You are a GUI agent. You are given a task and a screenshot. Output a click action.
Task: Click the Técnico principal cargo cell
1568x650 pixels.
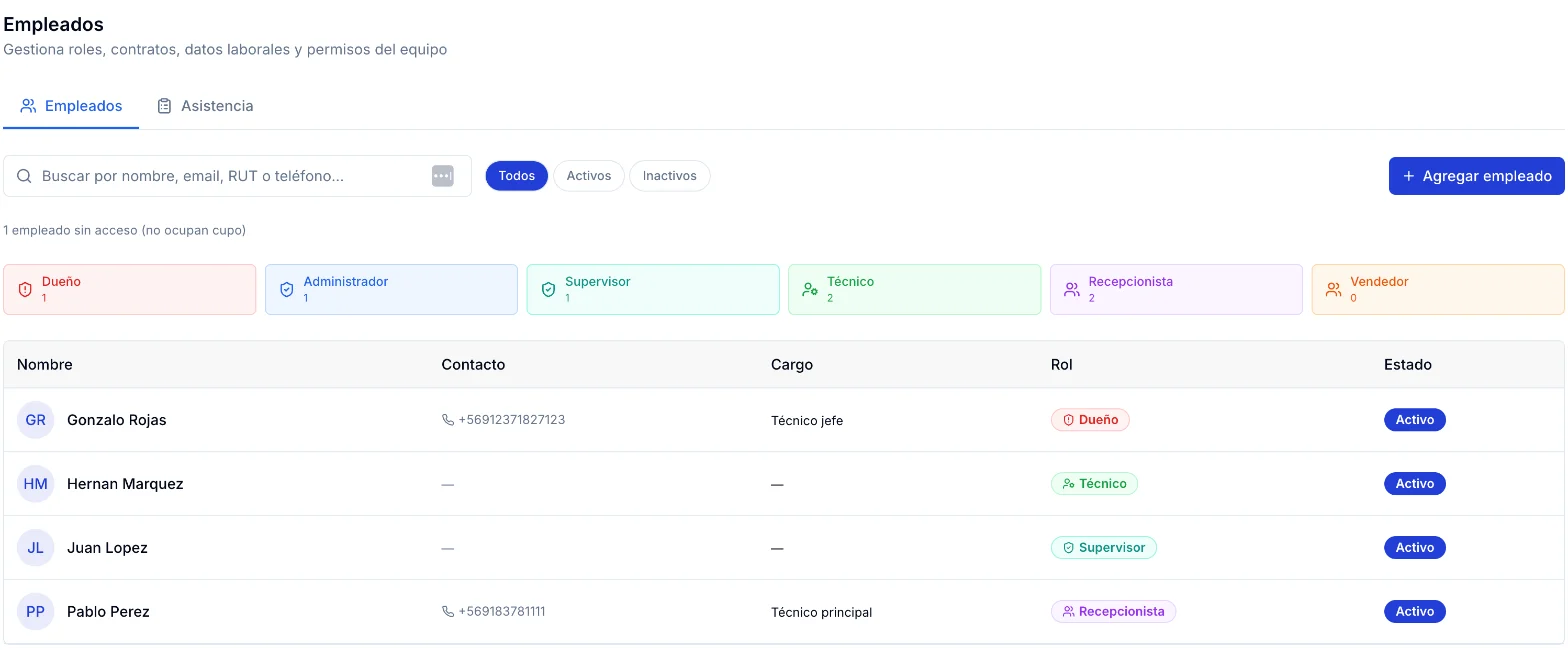click(x=822, y=613)
